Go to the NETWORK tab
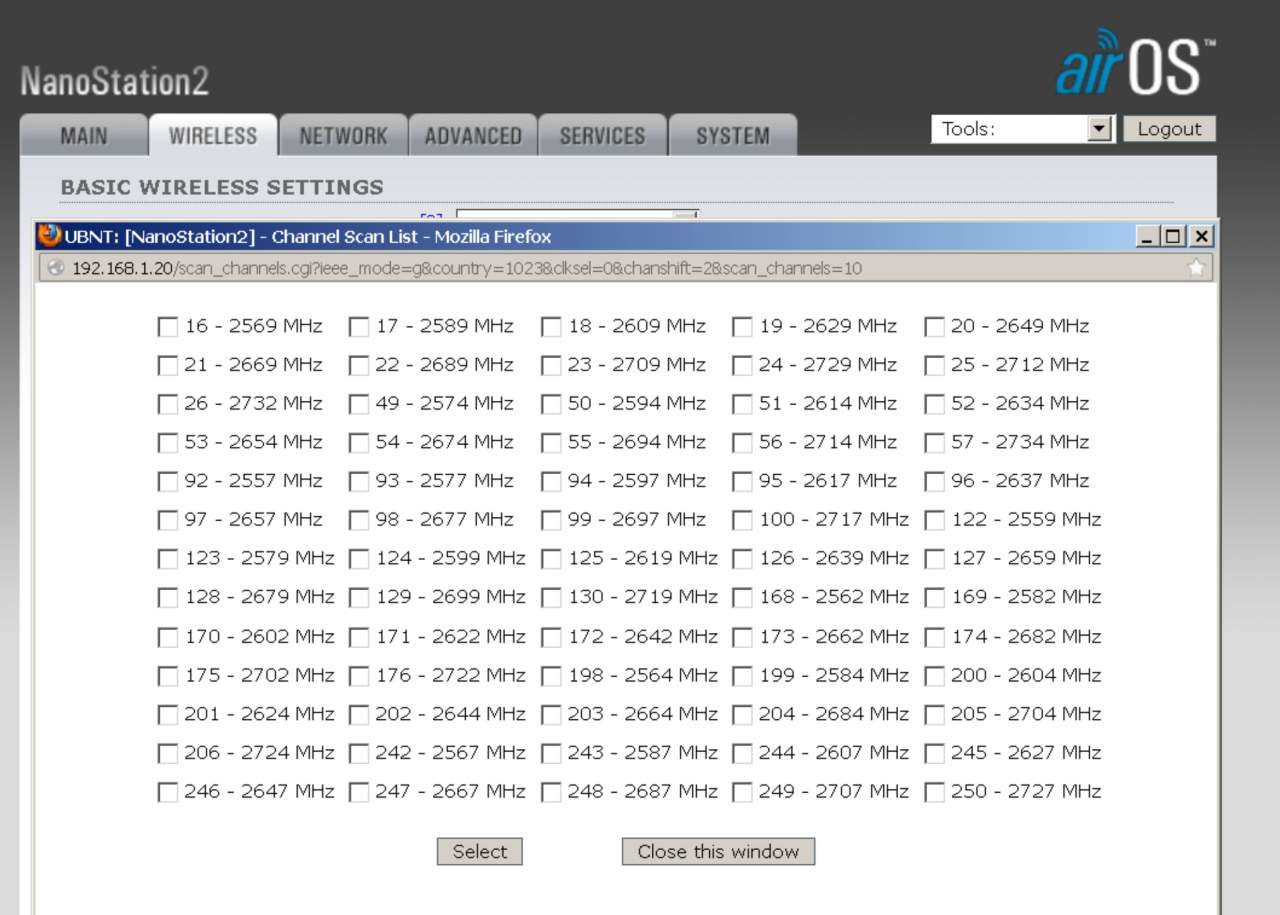Screen dimensions: 1280x915 click(343, 136)
